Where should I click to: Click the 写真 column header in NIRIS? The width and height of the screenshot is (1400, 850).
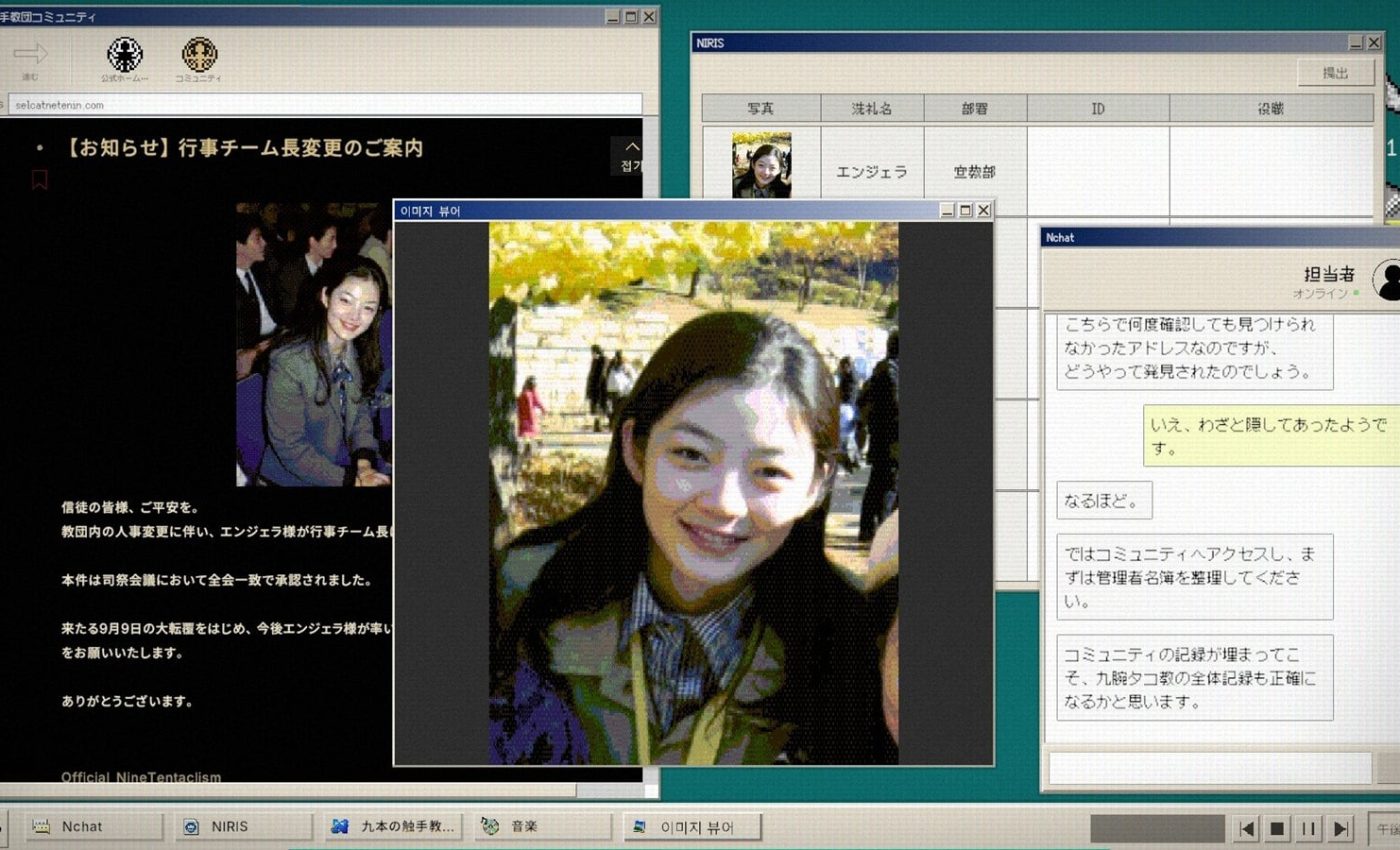click(x=761, y=108)
